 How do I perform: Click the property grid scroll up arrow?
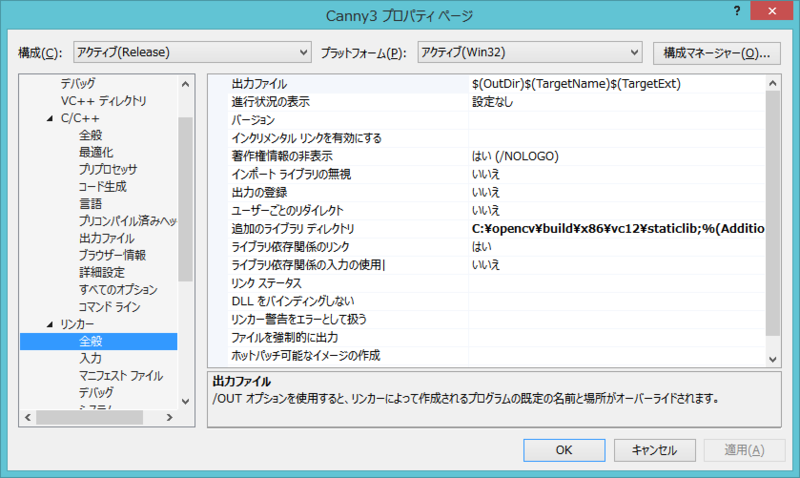point(773,83)
